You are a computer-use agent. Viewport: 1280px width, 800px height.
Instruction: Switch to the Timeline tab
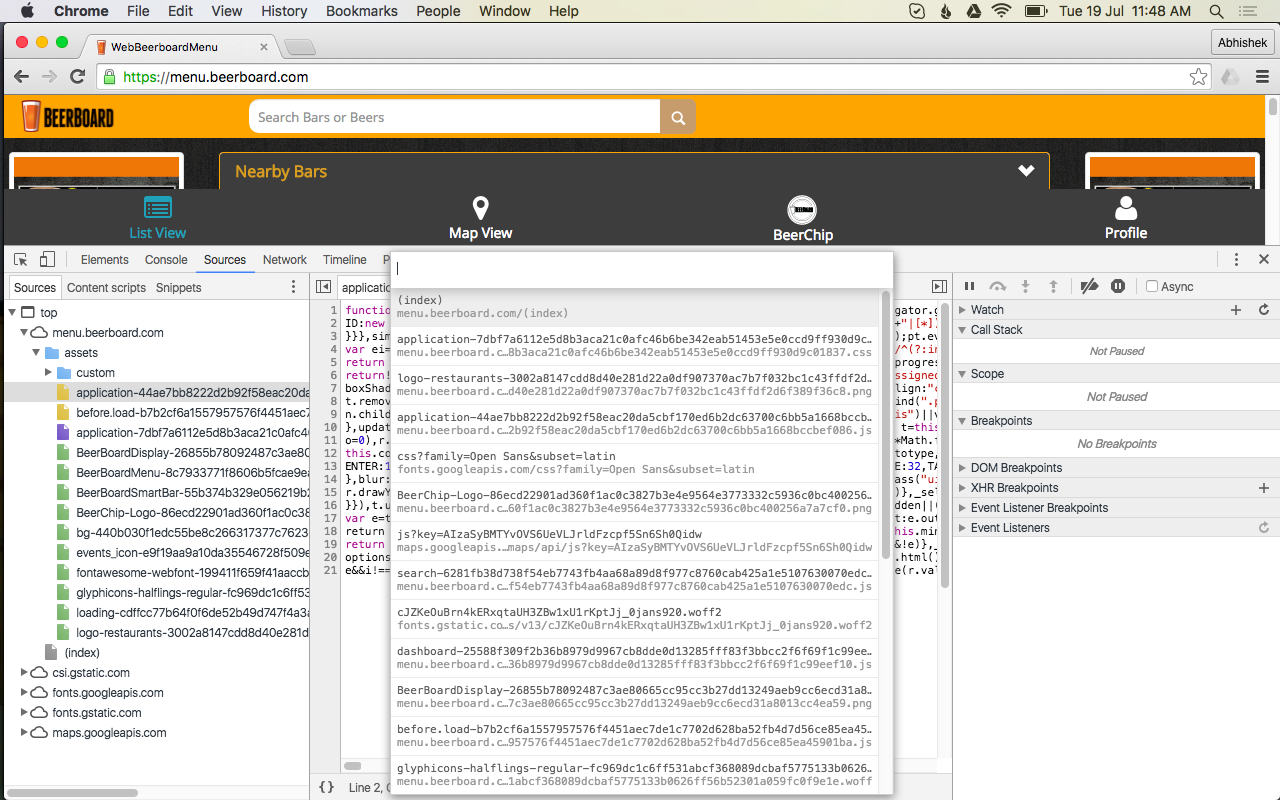[x=344, y=259]
